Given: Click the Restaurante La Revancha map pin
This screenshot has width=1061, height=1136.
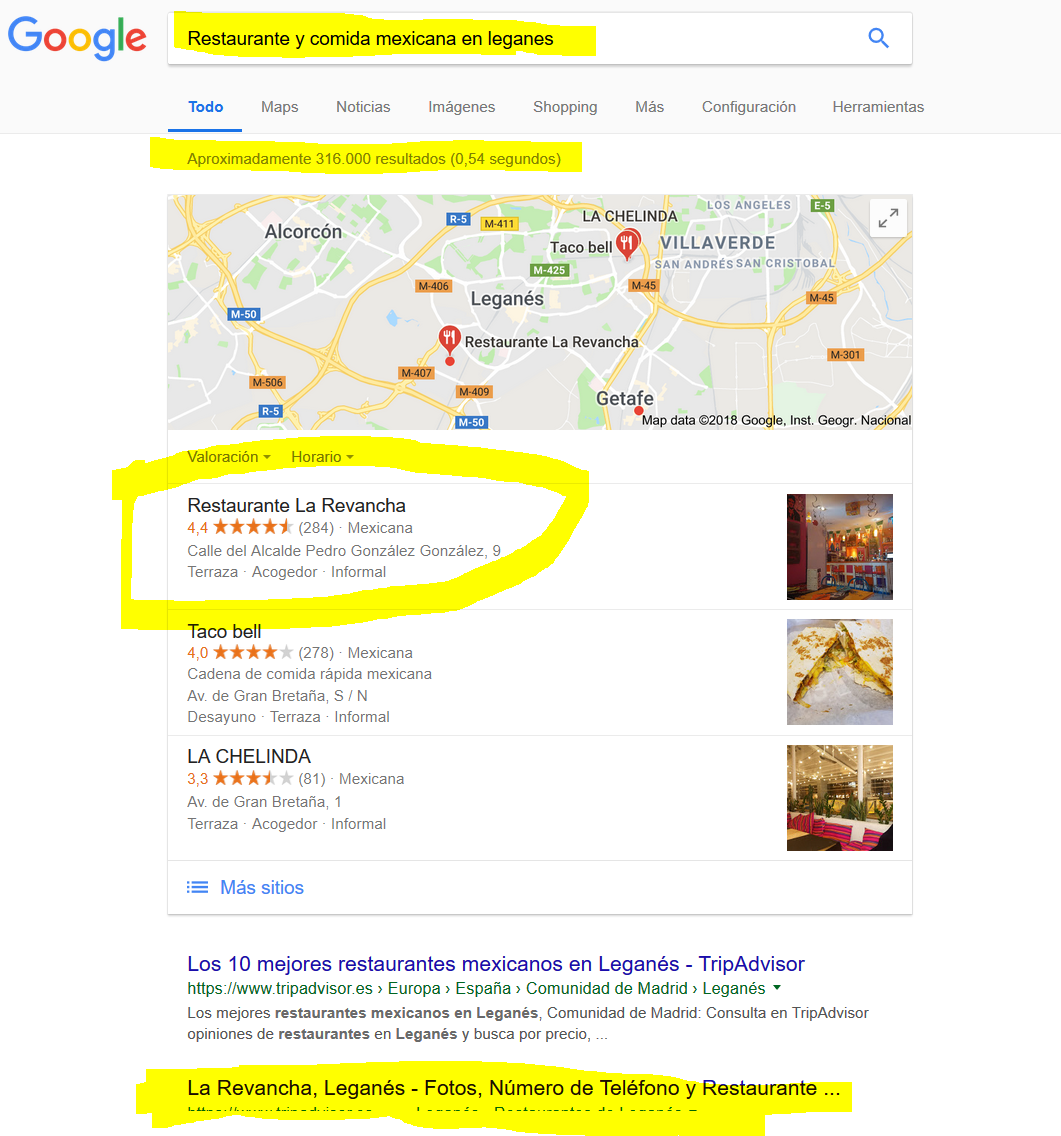Looking at the screenshot, I should pos(449,341).
